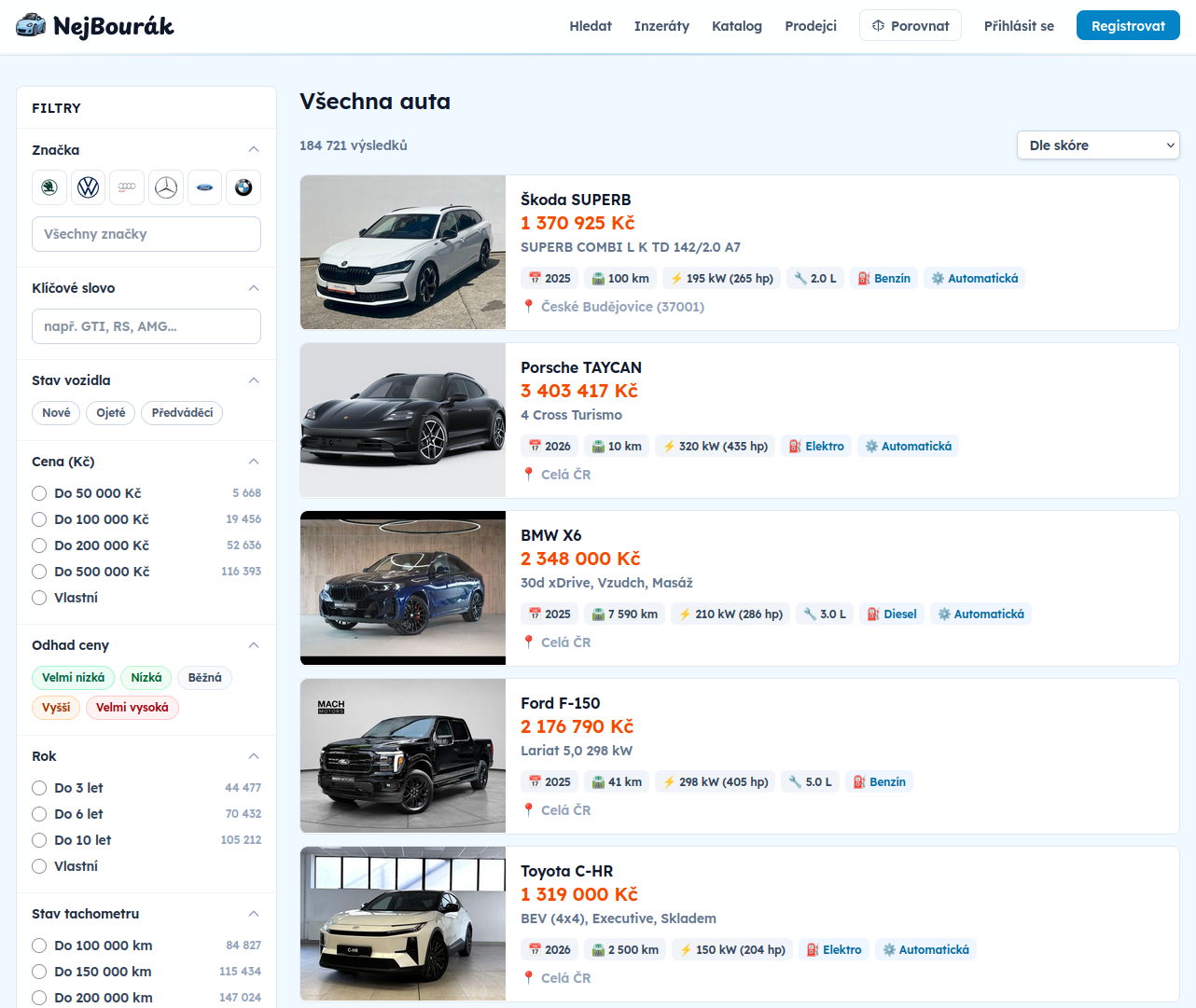Click the NejBourák car logo icon
This screenshot has height=1008, width=1196.
(x=31, y=25)
